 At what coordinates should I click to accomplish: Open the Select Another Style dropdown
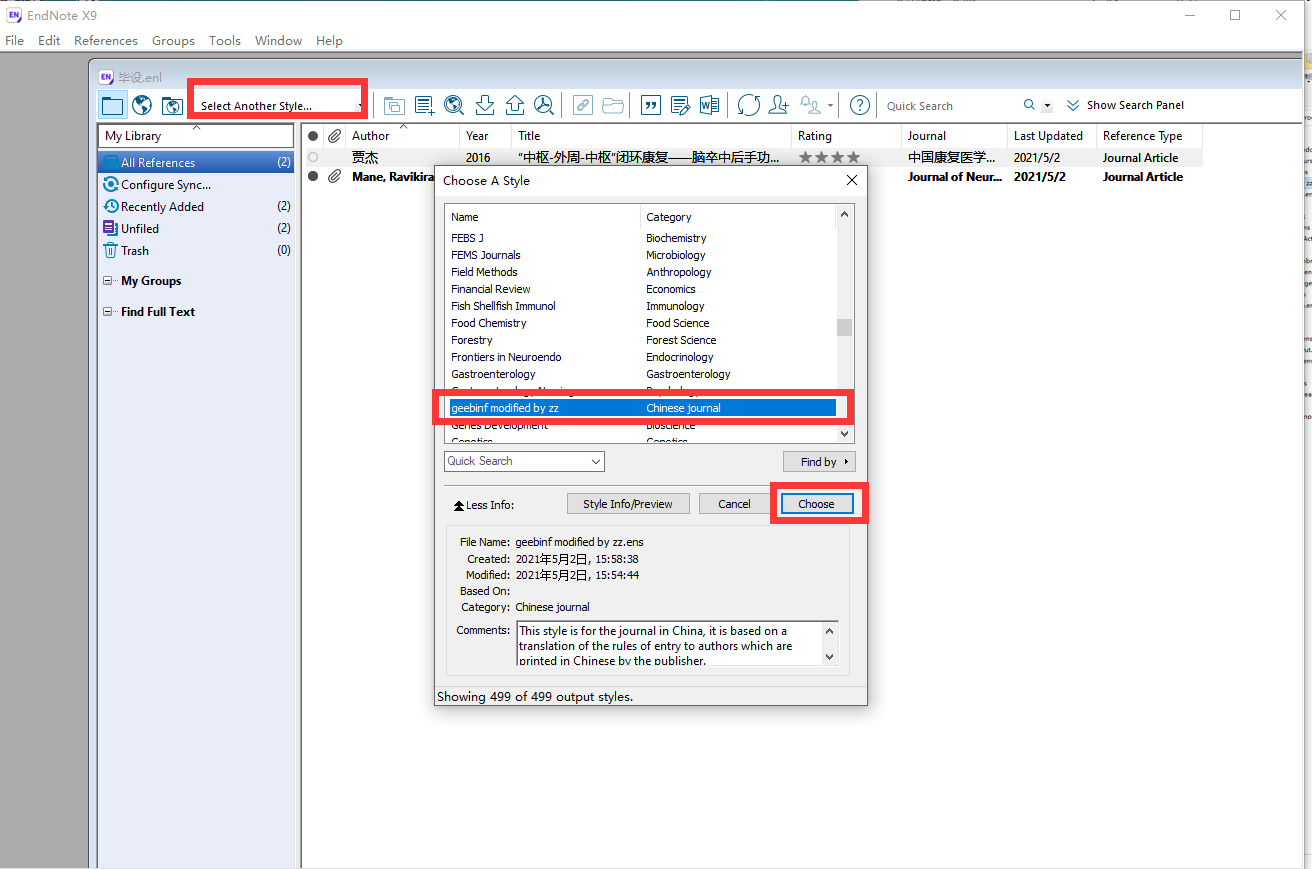[280, 106]
